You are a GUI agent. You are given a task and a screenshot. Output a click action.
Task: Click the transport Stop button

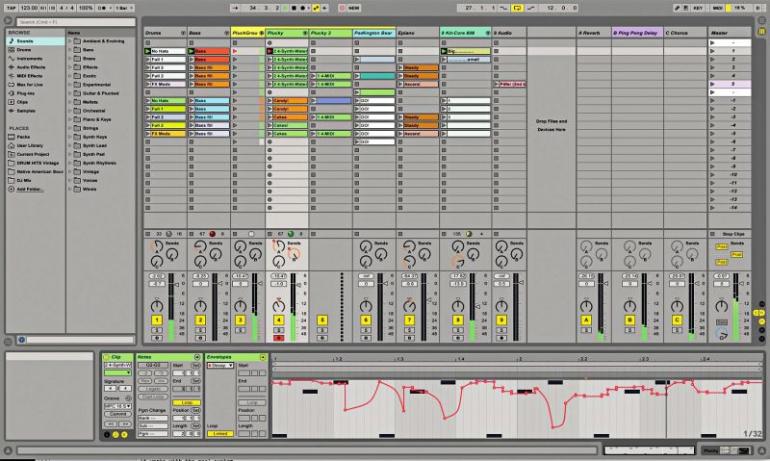coord(294,8)
